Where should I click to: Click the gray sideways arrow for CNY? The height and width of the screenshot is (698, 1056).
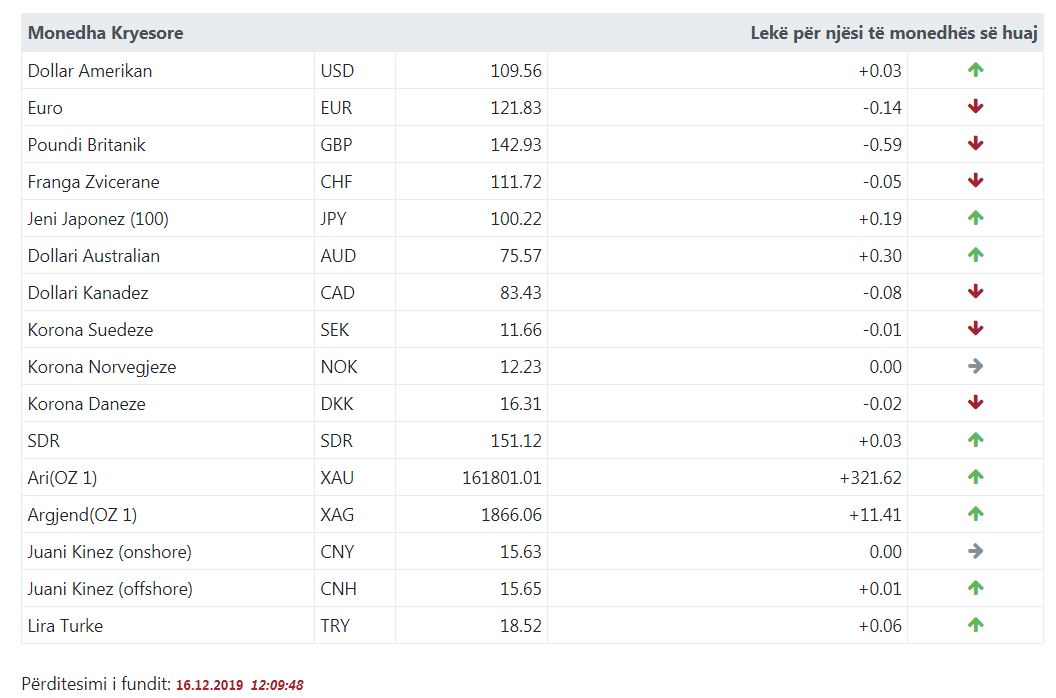click(x=975, y=552)
